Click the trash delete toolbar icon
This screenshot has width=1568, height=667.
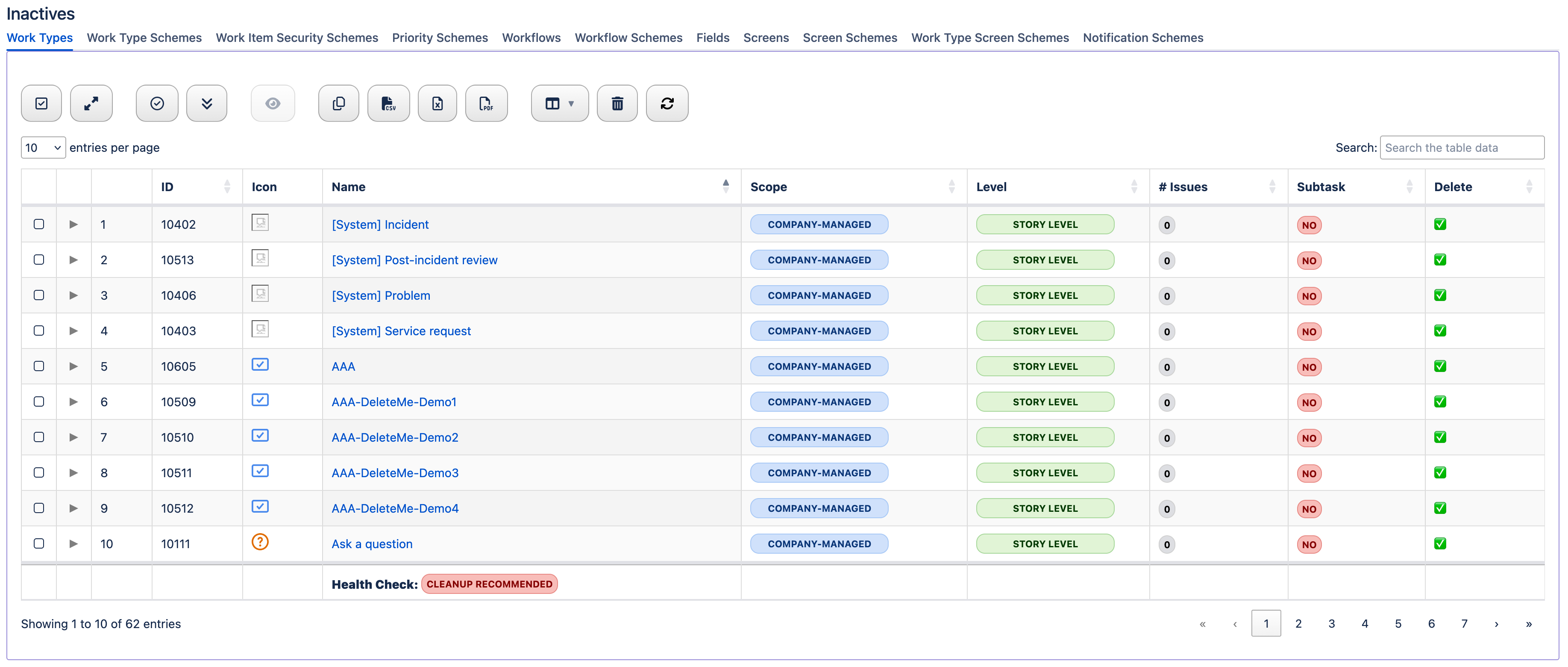(617, 103)
